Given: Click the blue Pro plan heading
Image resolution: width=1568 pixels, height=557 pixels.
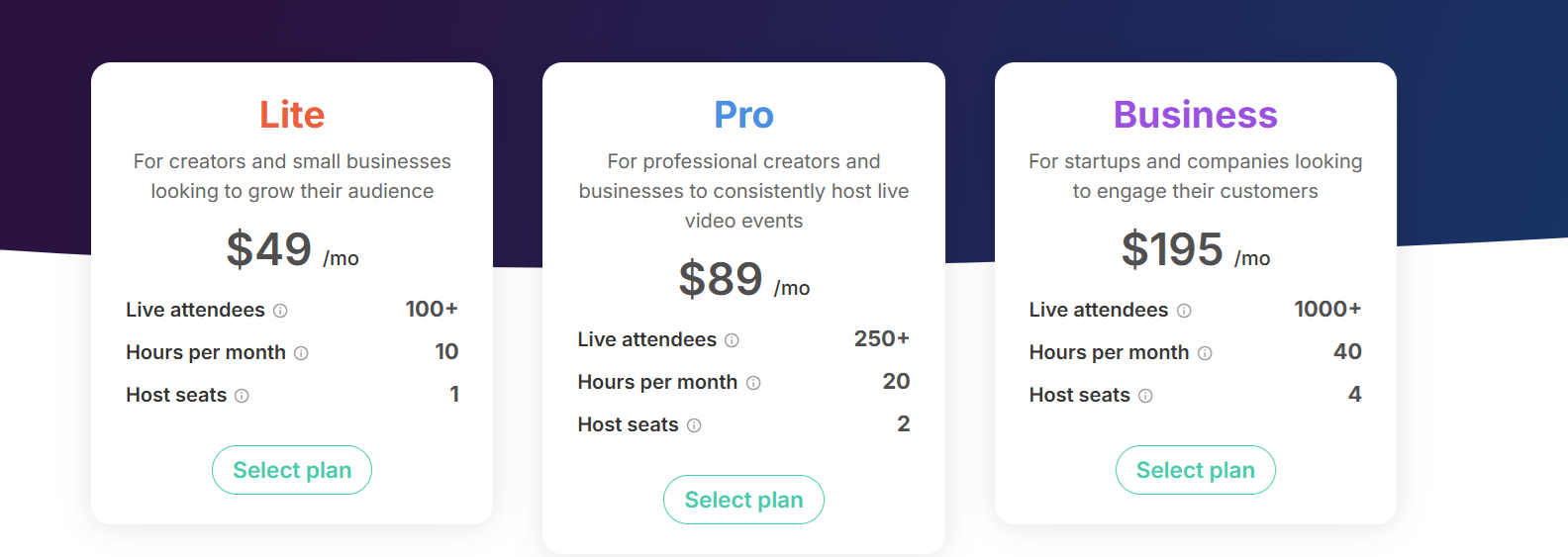Looking at the screenshot, I should click(x=743, y=115).
